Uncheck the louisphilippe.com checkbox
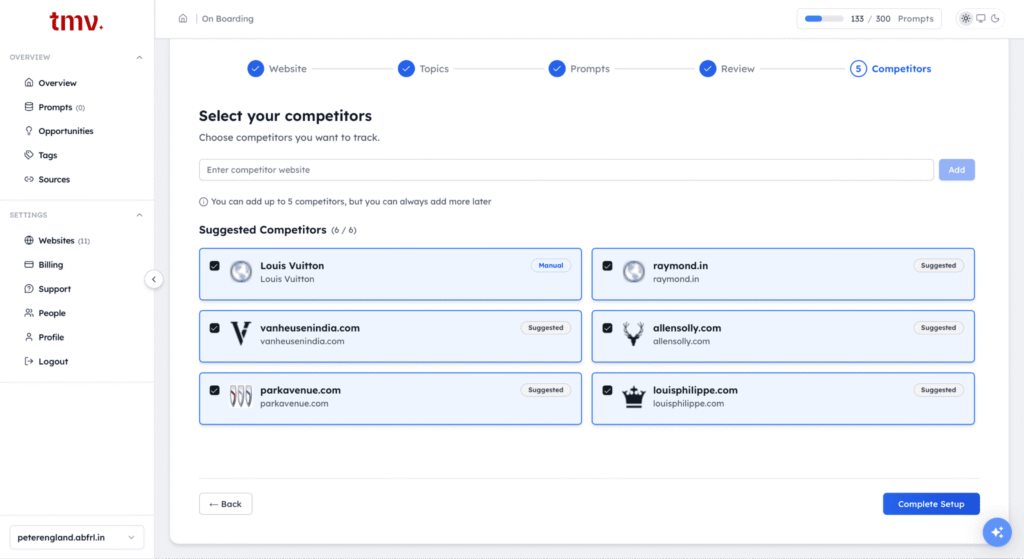 coord(607,390)
